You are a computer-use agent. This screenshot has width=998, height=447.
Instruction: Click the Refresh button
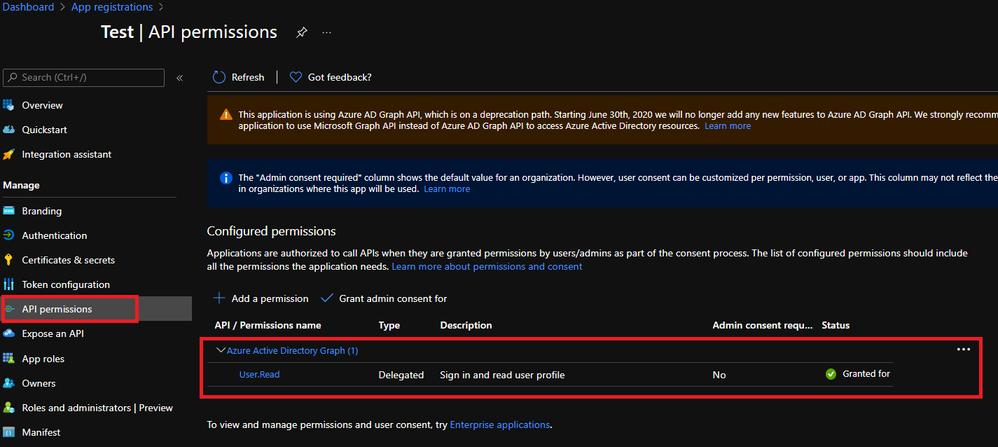[x=238, y=77]
